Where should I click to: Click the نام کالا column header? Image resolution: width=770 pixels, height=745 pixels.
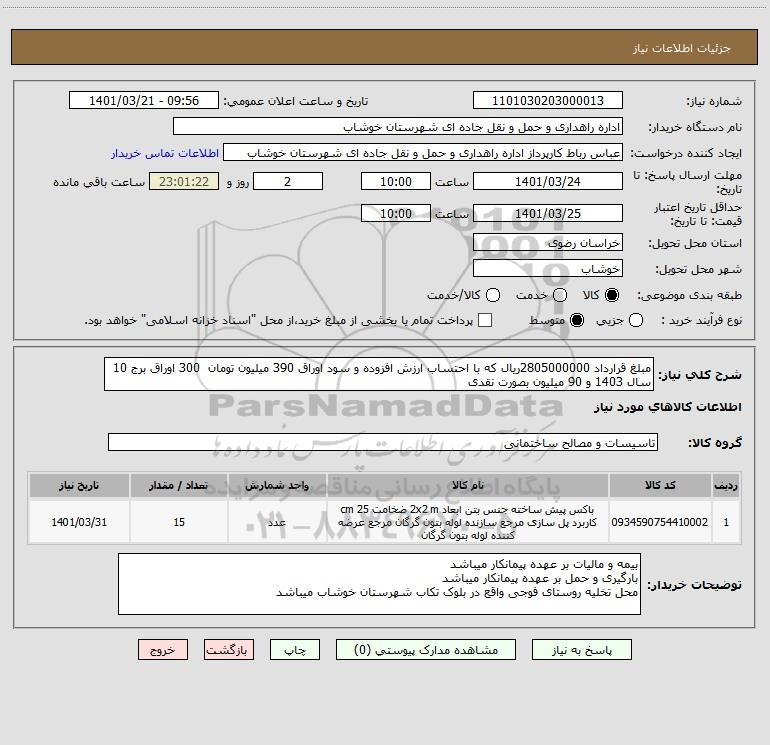pyautogui.click(x=468, y=485)
